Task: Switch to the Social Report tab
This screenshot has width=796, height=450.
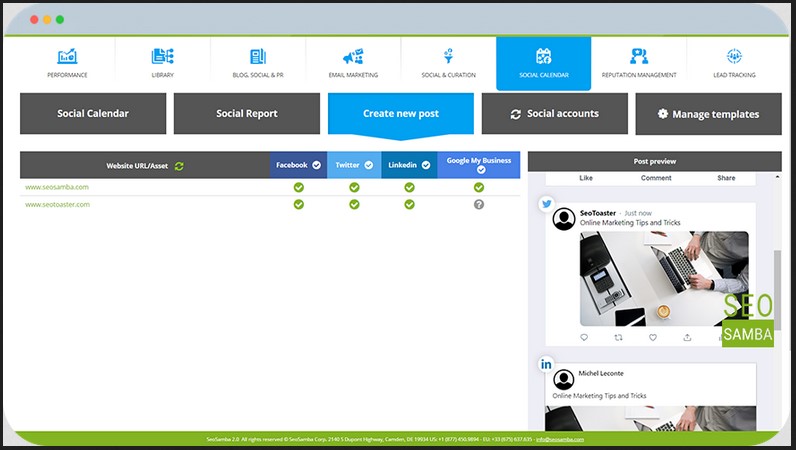Action: [247, 114]
